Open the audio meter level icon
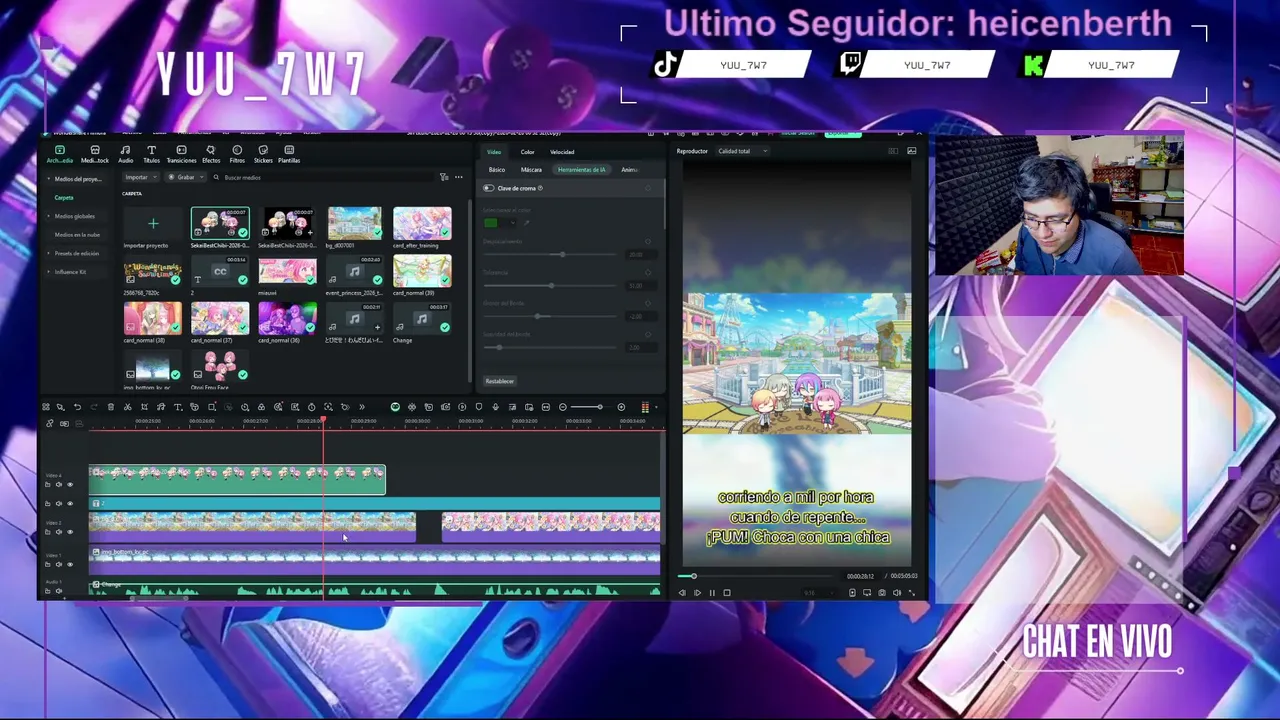The height and width of the screenshot is (720, 1280). (645, 407)
